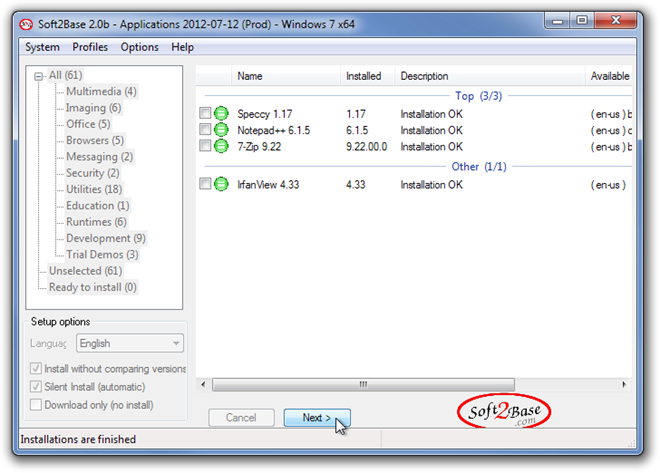Click Installation OK in the IrfanView row
660x473 pixels.
point(431,185)
